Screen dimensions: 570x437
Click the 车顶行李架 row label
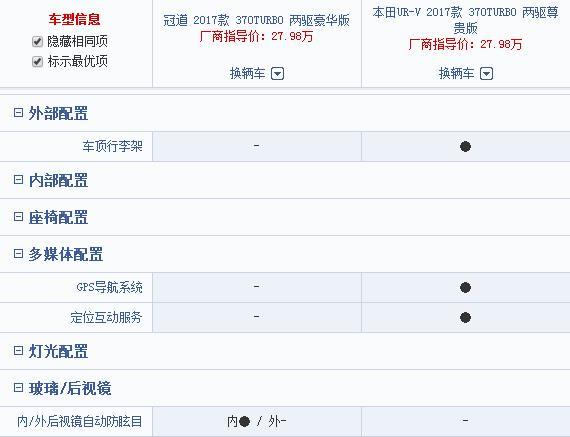[112, 146]
